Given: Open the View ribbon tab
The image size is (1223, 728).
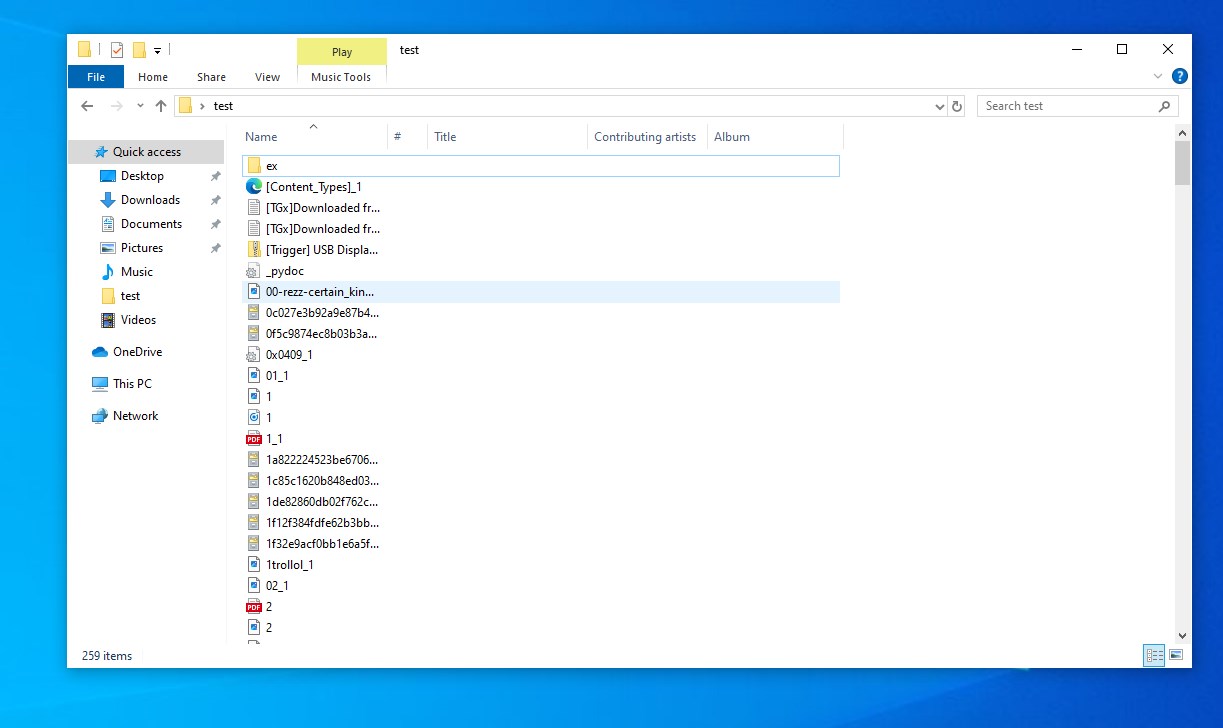Looking at the screenshot, I should pyautogui.click(x=267, y=77).
